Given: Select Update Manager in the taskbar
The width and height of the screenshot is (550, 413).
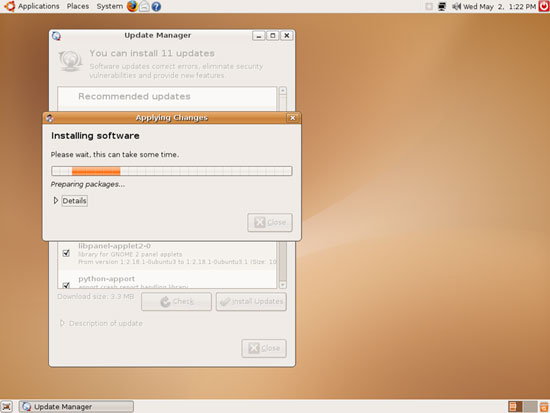Looking at the screenshot, I should (76, 407).
